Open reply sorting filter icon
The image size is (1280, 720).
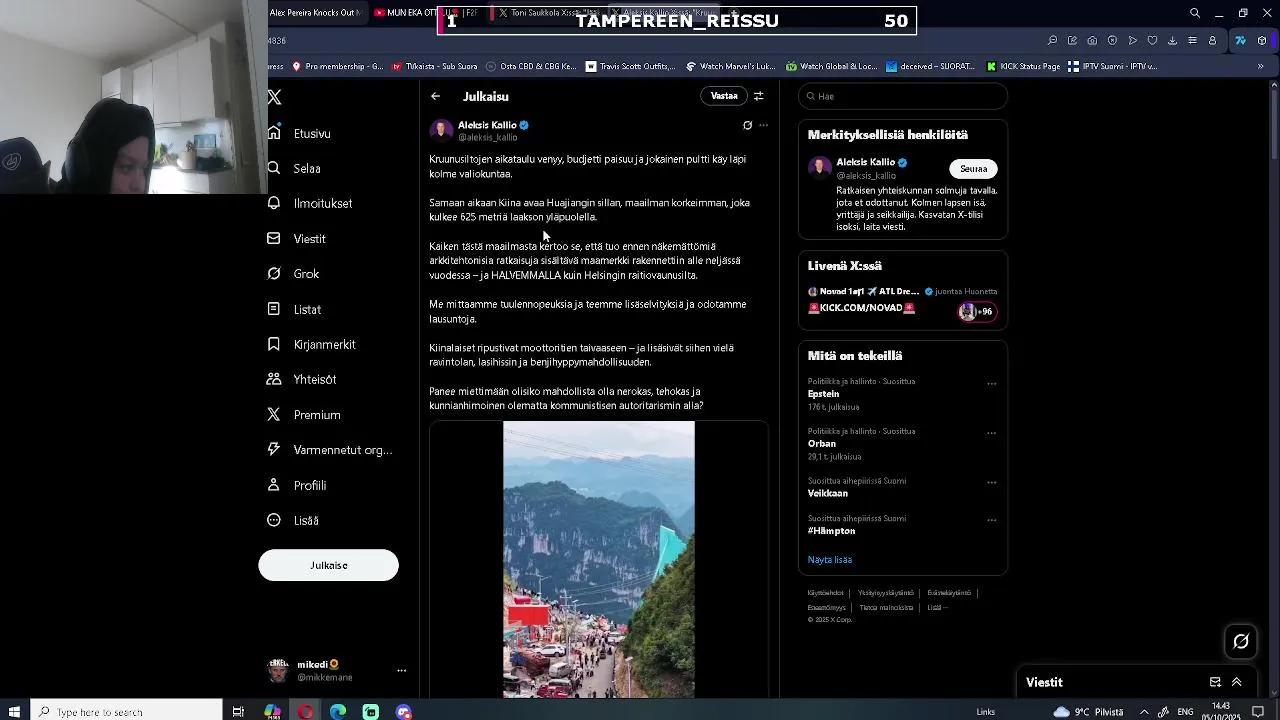pyautogui.click(x=759, y=96)
